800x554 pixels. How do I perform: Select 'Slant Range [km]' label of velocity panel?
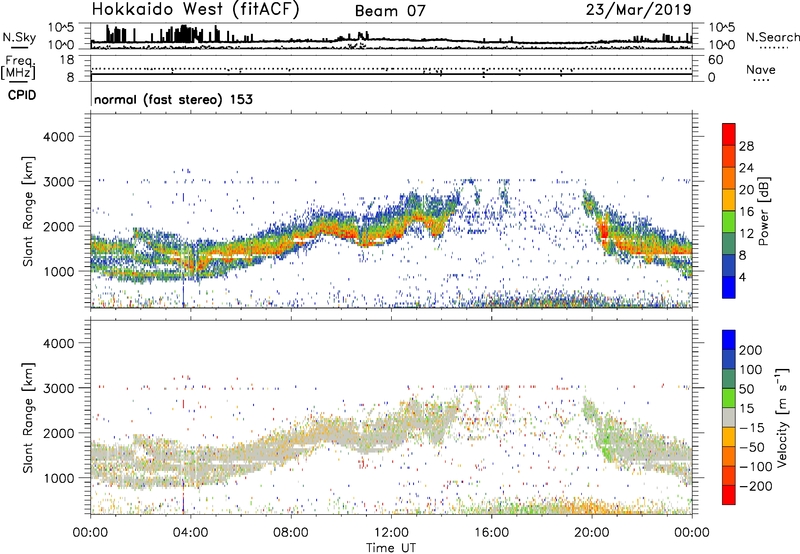[28, 417]
